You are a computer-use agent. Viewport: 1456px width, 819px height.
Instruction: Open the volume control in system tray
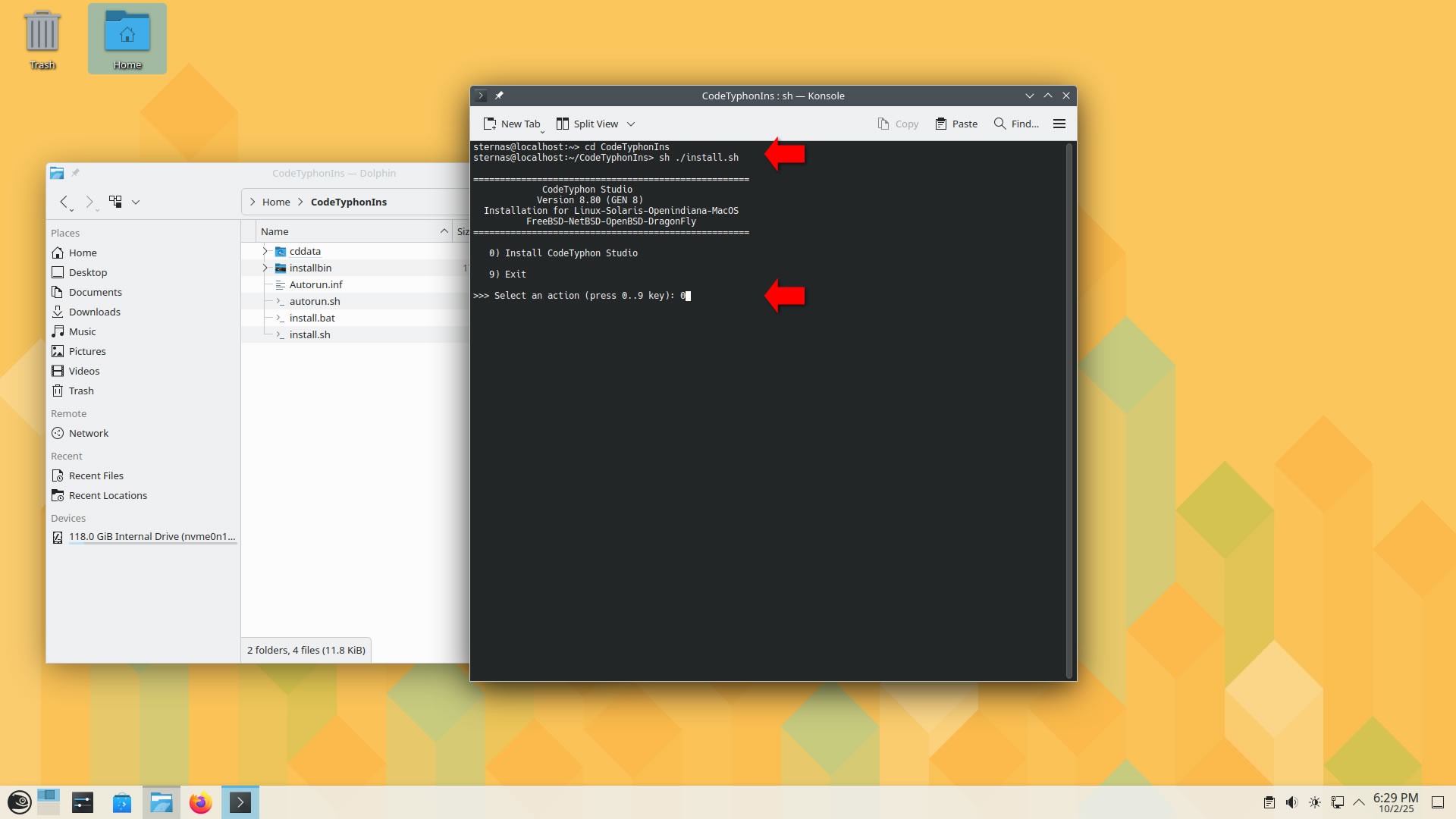[1291, 802]
